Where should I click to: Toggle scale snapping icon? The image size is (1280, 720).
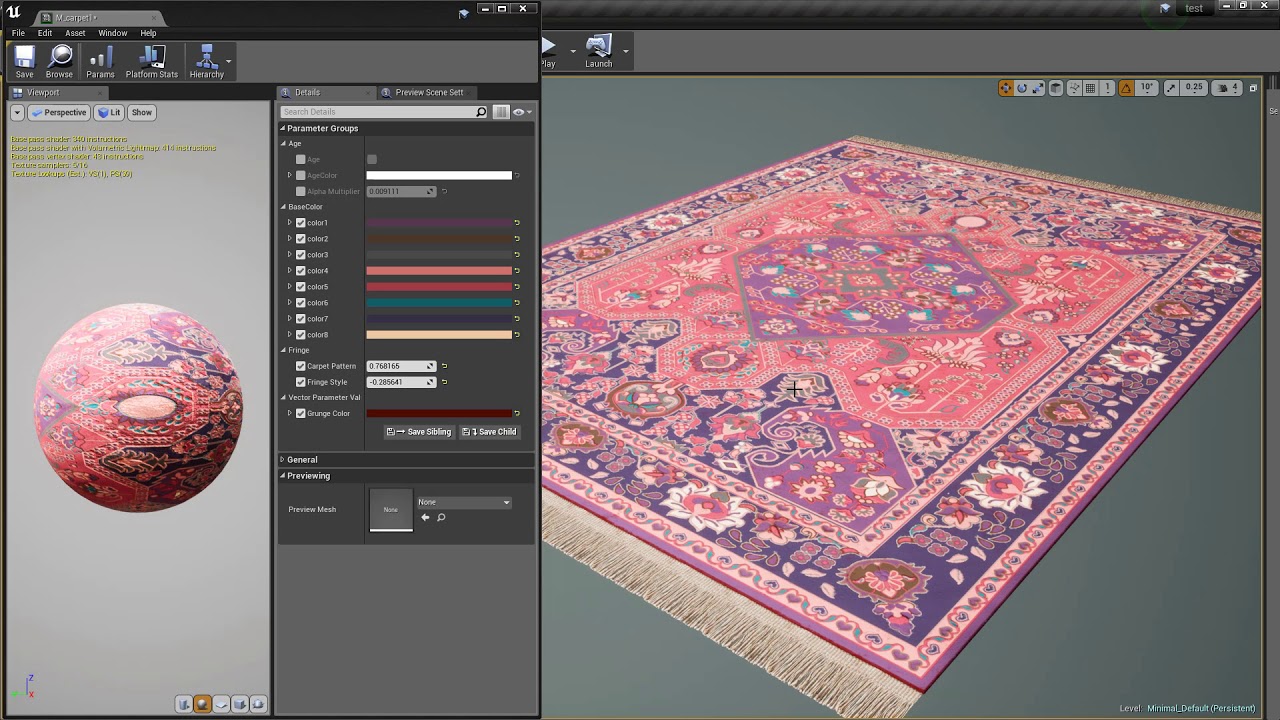point(1171,88)
